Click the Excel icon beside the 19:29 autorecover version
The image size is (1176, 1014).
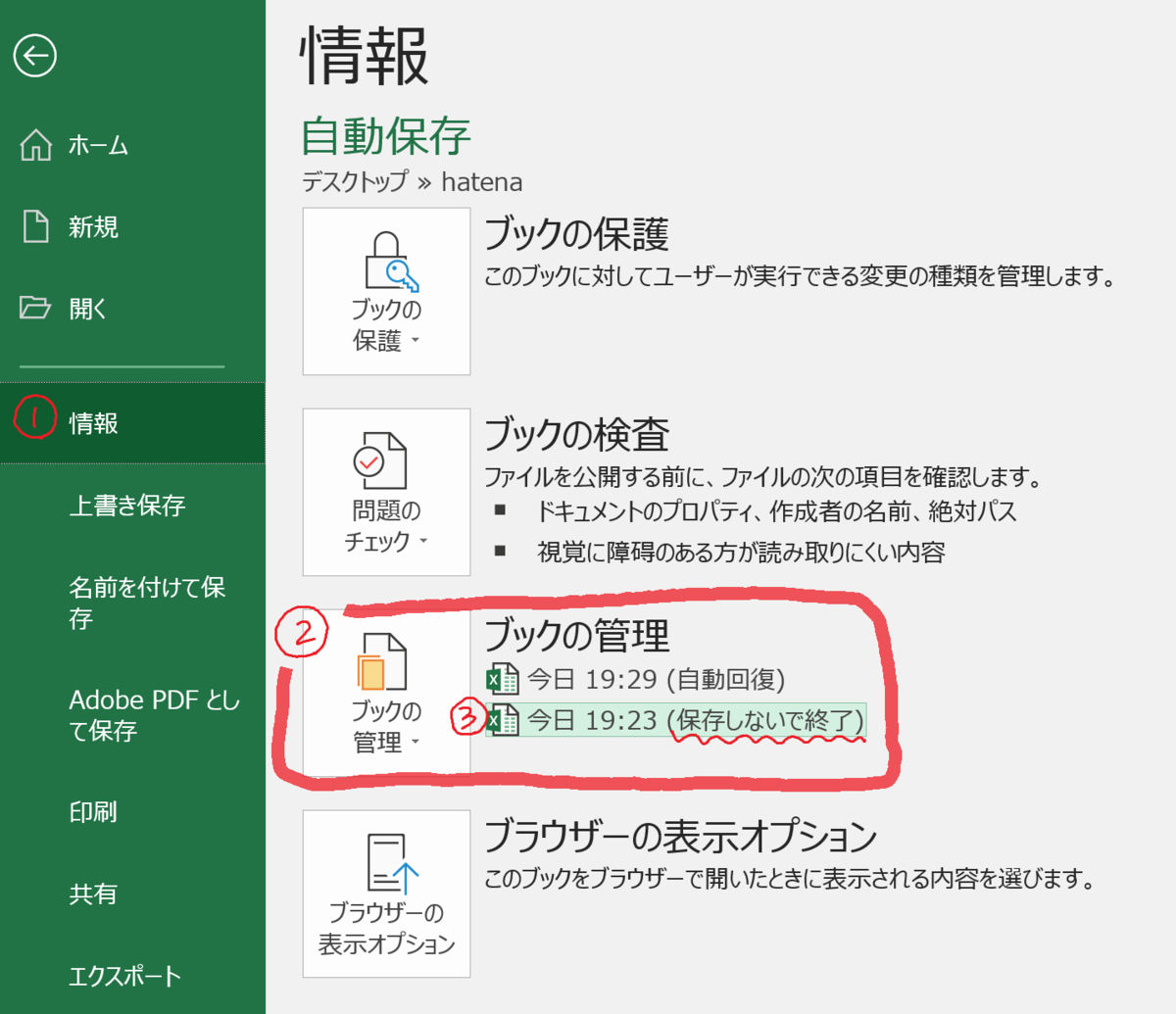[x=503, y=678]
